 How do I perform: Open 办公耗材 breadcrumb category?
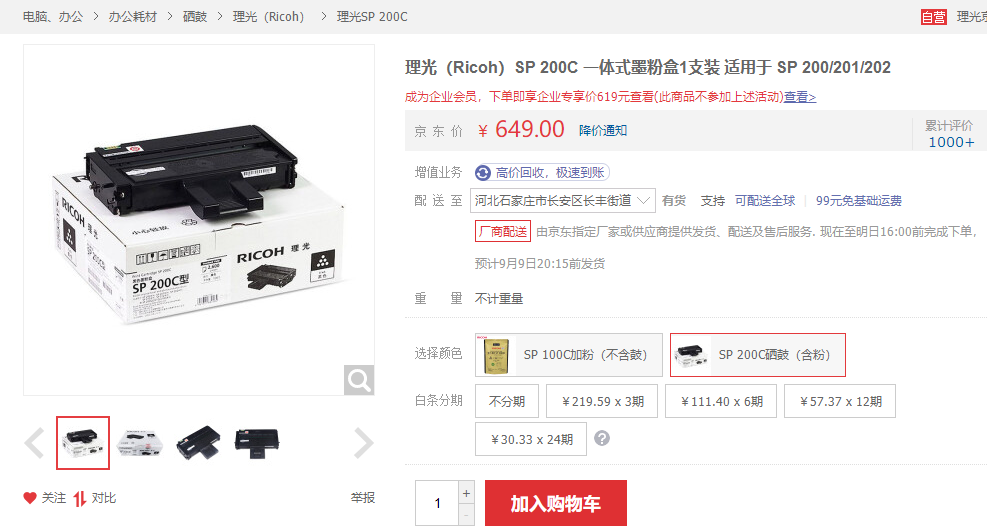pos(132,17)
